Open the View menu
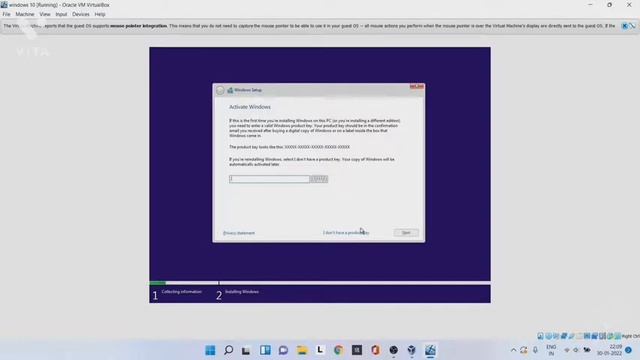The width and height of the screenshot is (640, 360). click(45, 14)
